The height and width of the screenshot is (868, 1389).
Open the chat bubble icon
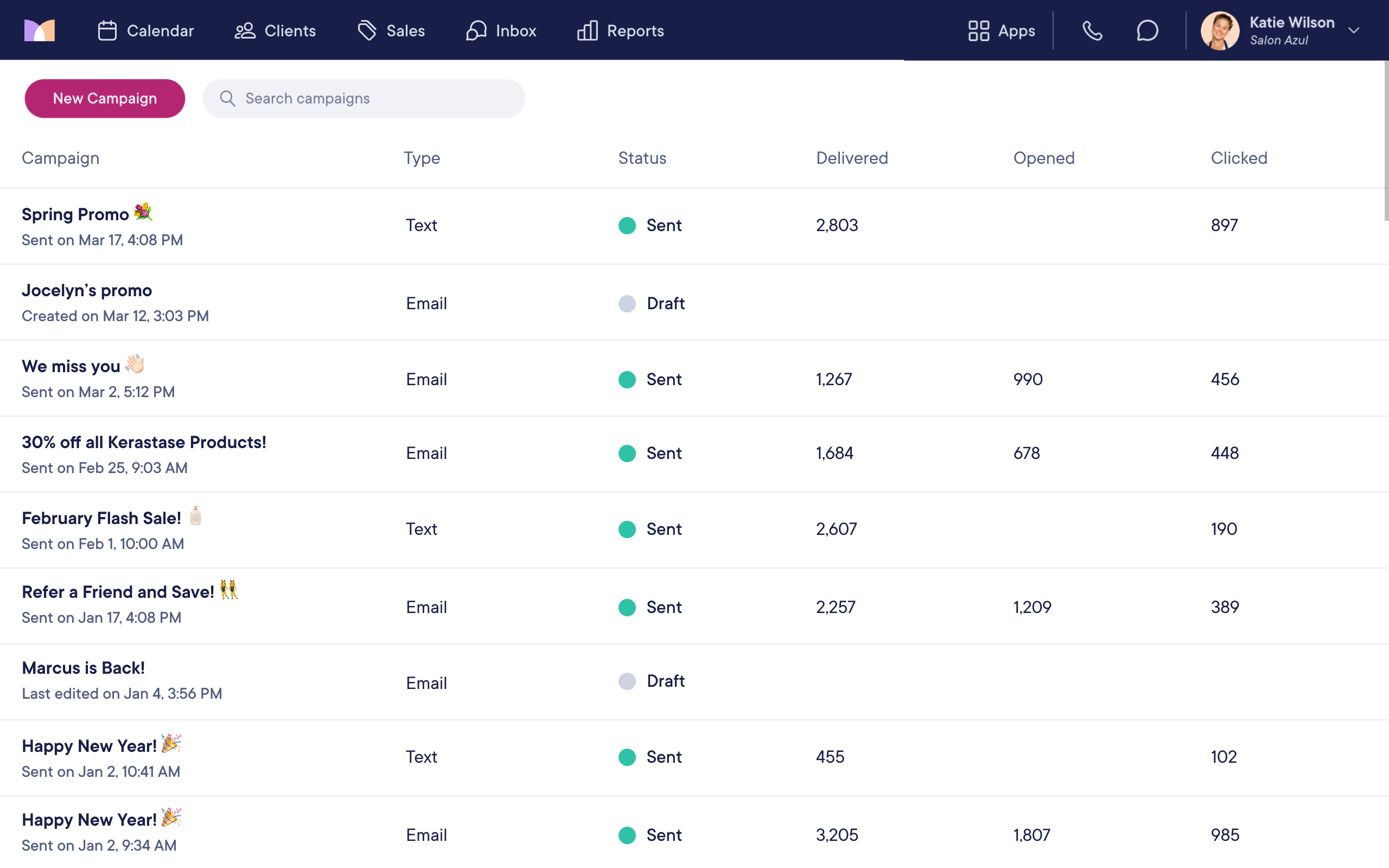click(x=1148, y=30)
